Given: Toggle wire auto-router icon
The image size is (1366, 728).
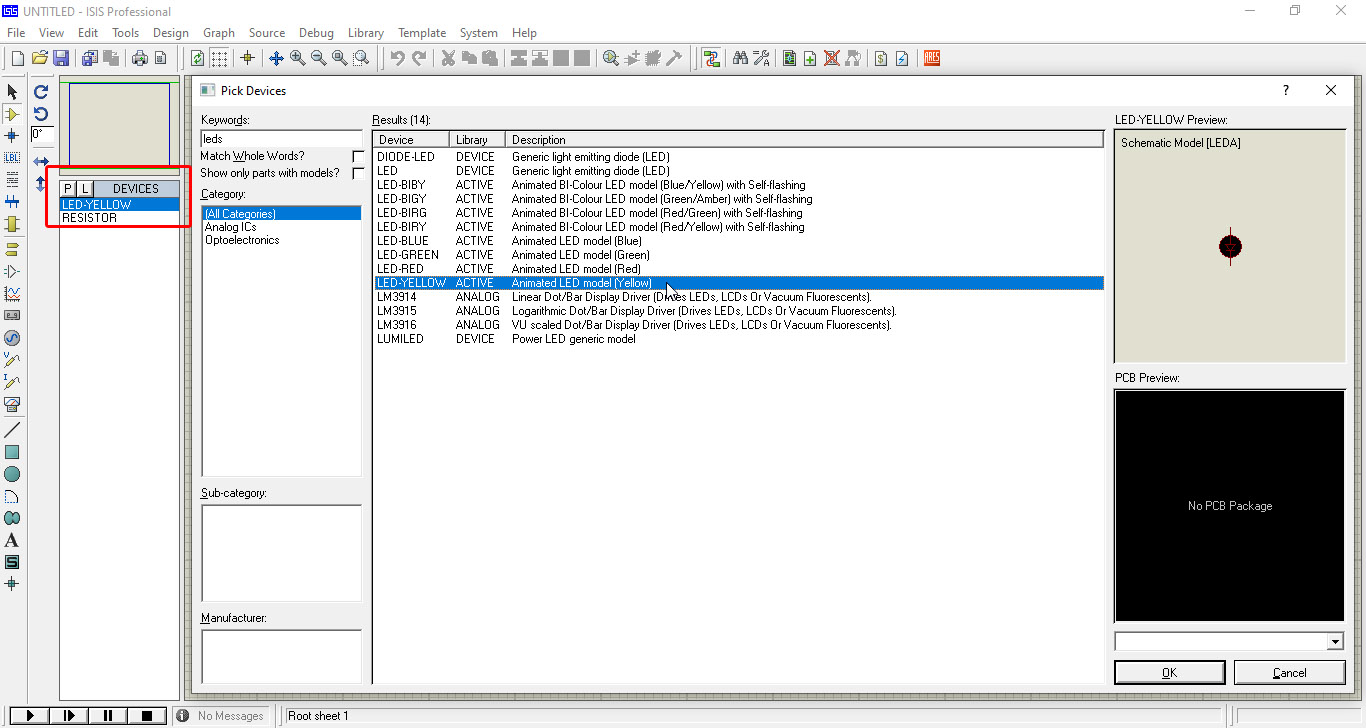Looking at the screenshot, I should point(711,59).
